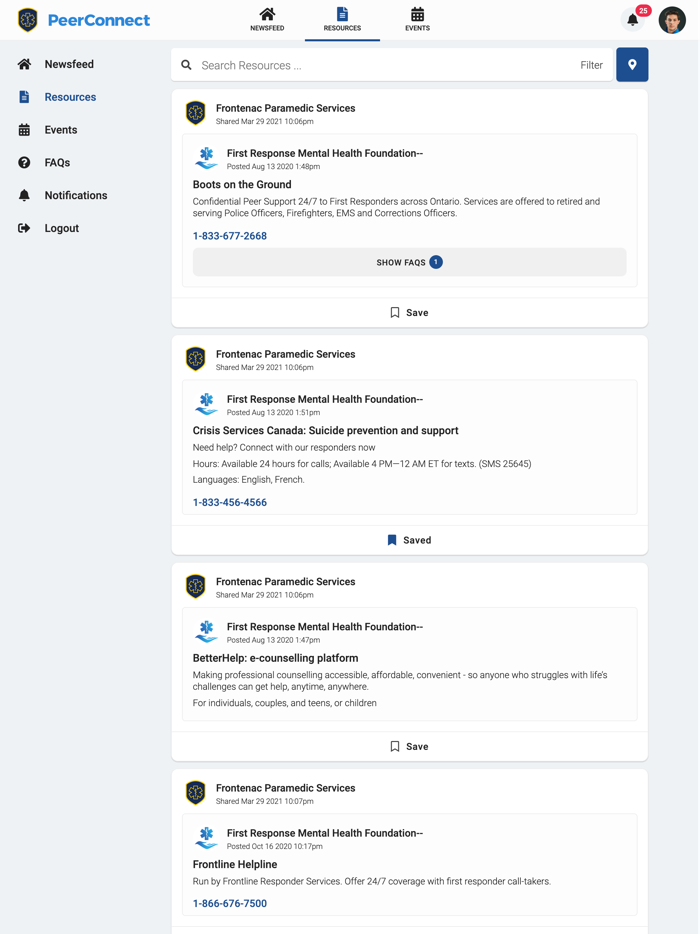Click the First Response Foundation logo on the Frontline Helpline post
700x934 pixels.
pyautogui.click(x=206, y=838)
